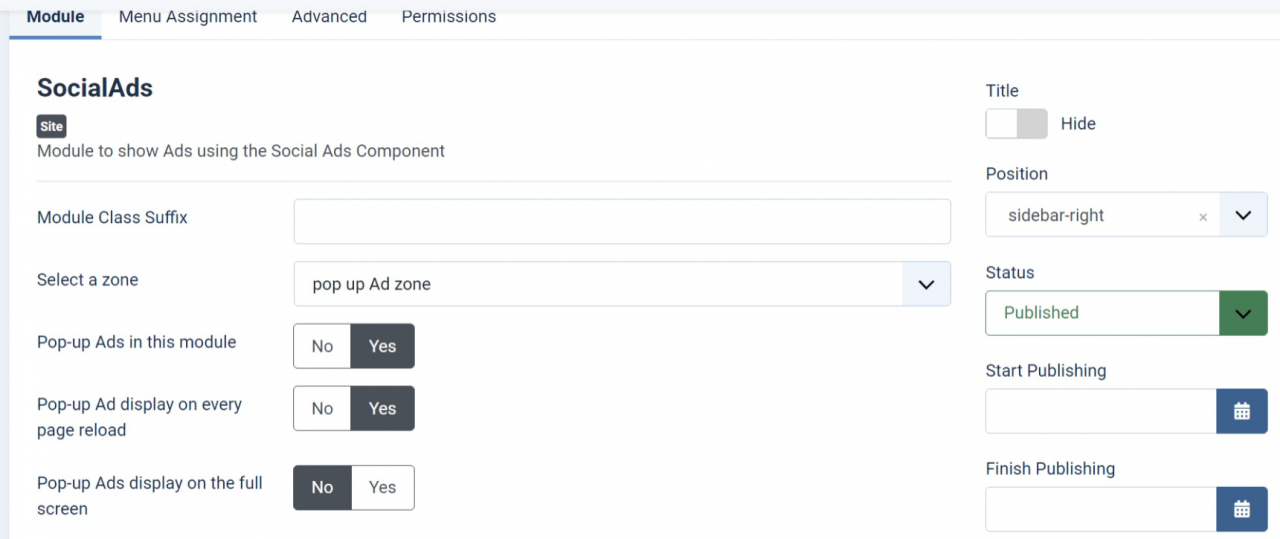Go to the Permissions tab
Viewport: 1280px width, 539px height.
point(448,17)
